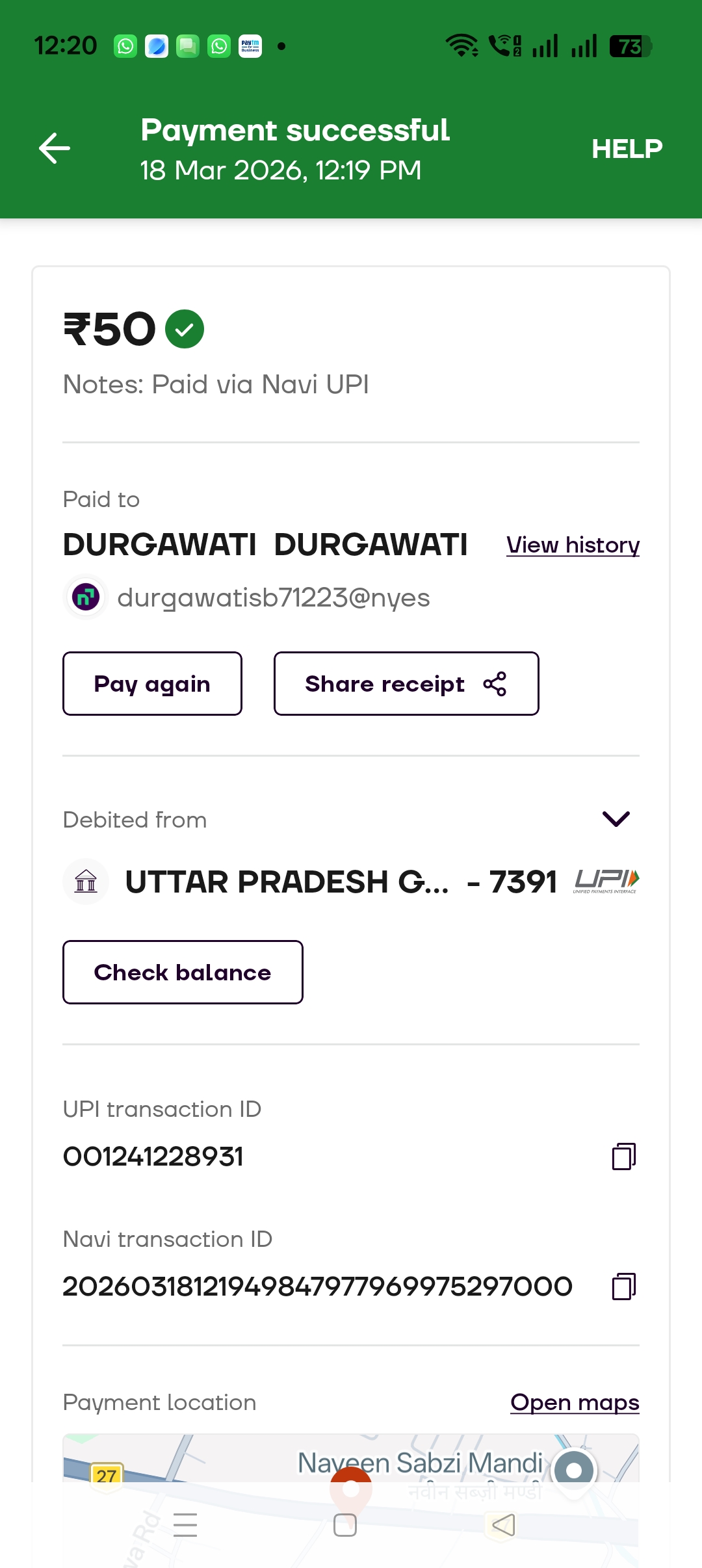The image size is (702, 1568).
Task: Expand the Debited from details chevron
Action: coord(616,819)
